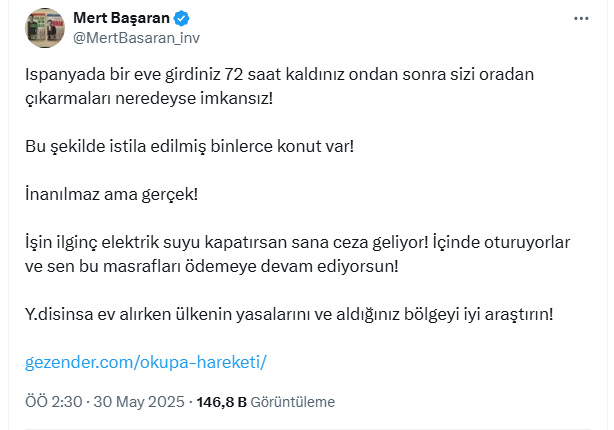Screen dimensions: 614x430
Task: Click the Görüntüleme label
Action: pyautogui.click(x=292, y=402)
